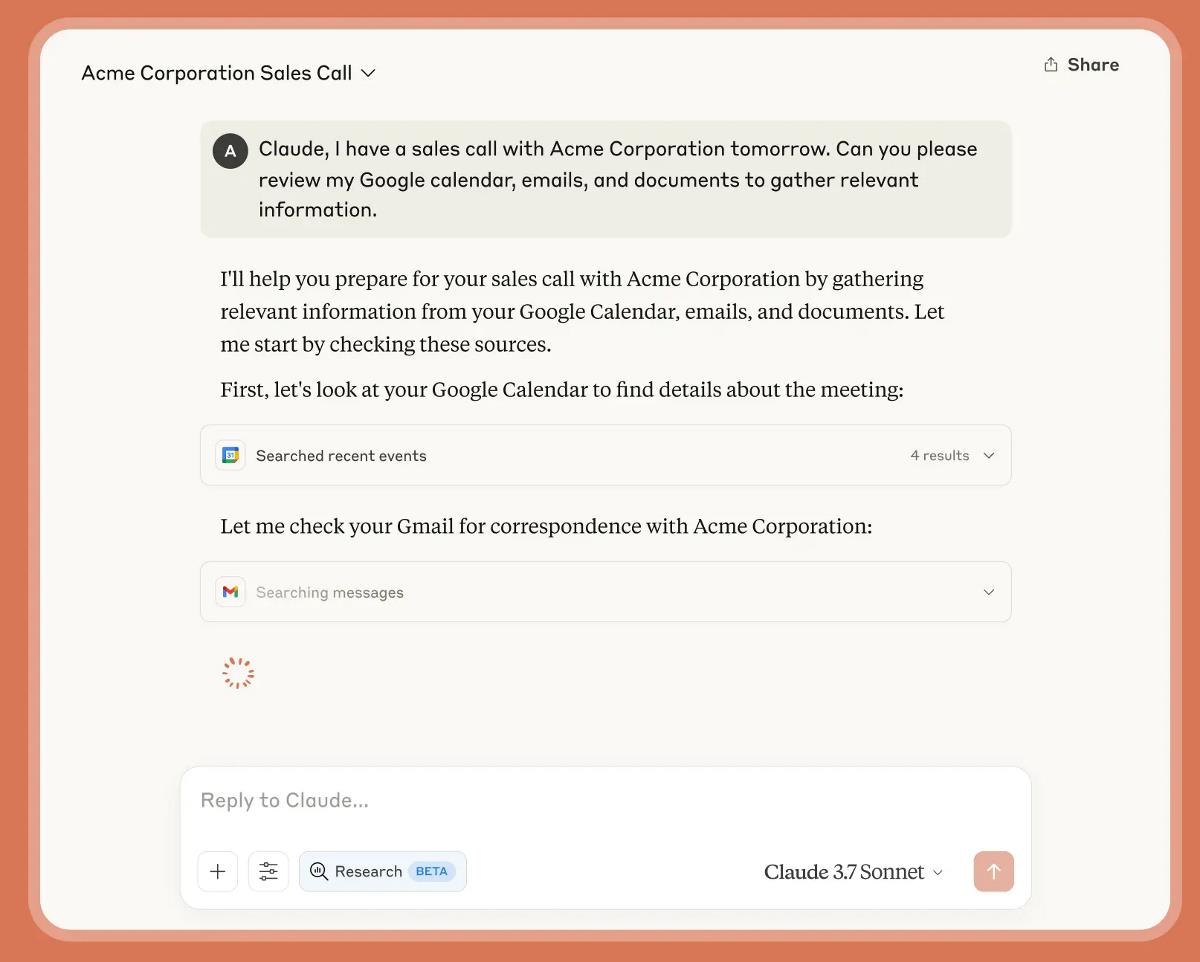Expand the 4 results chevron
Screen dimensions: 1200x962
(x=988, y=455)
